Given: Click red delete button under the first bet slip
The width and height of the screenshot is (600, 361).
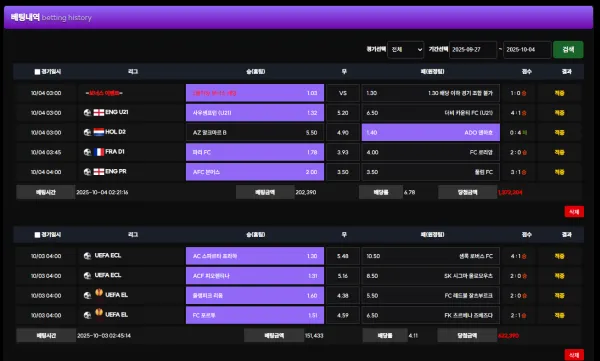Looking at the screenshot, I should pyautogui.click(x=574, y=212).
